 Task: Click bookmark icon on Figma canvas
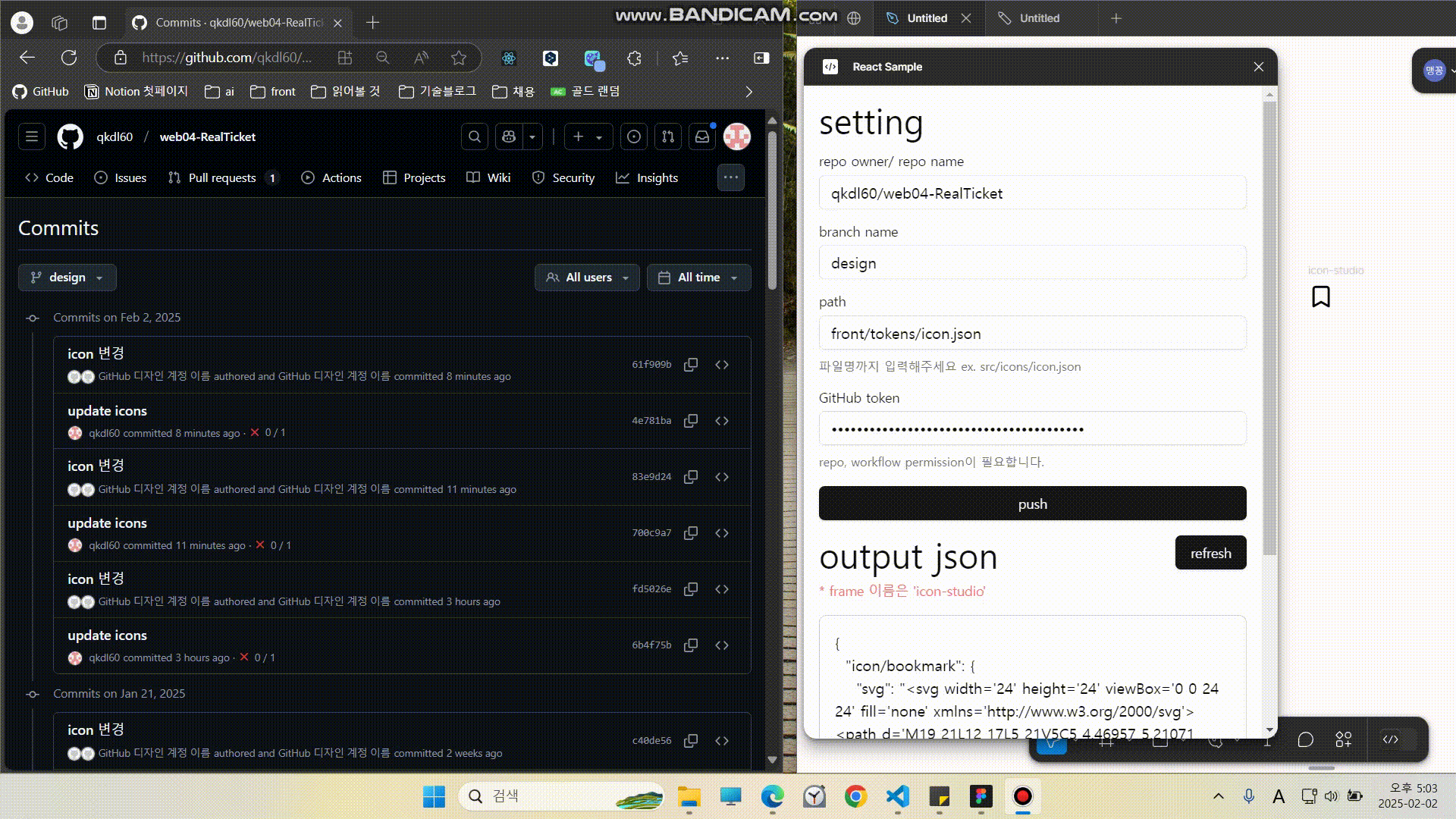pos(1321,297)
